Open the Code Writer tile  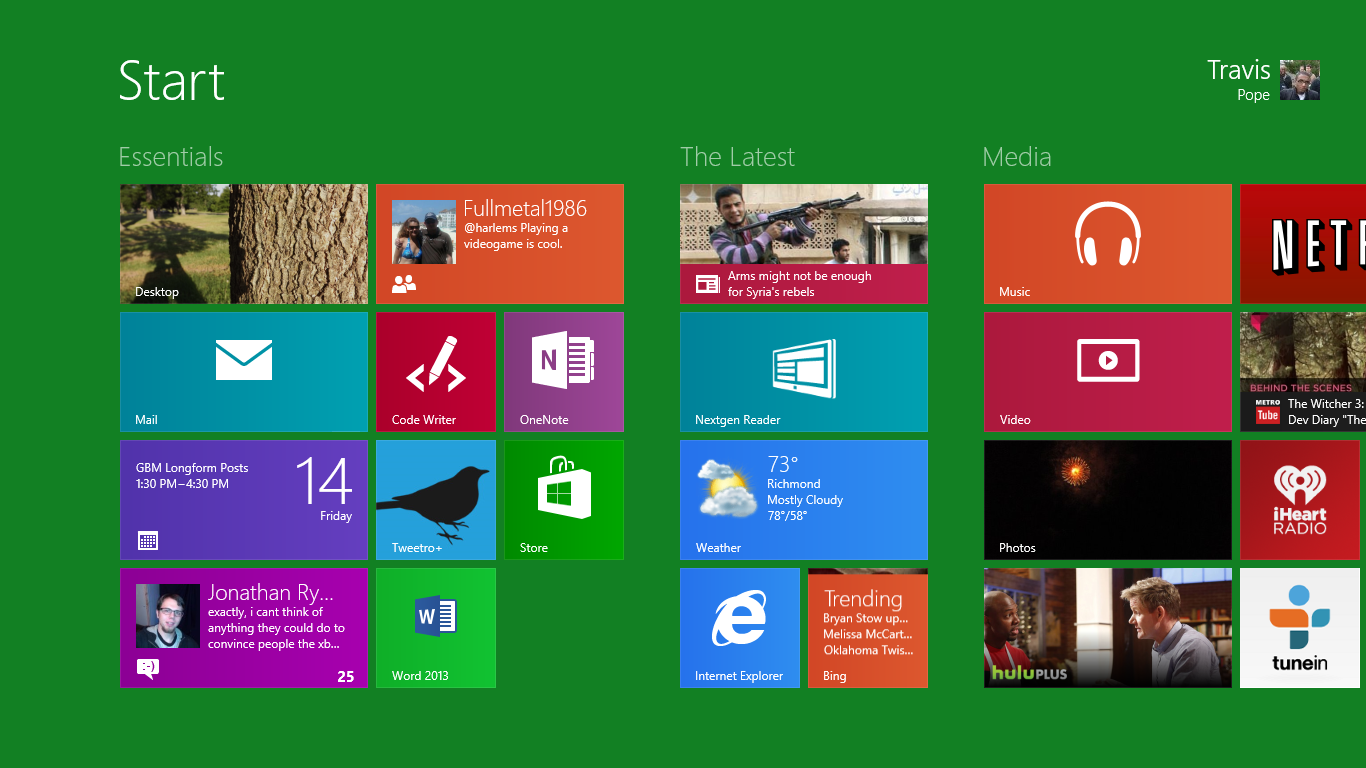pyautogui.click(x=436, y=372)
